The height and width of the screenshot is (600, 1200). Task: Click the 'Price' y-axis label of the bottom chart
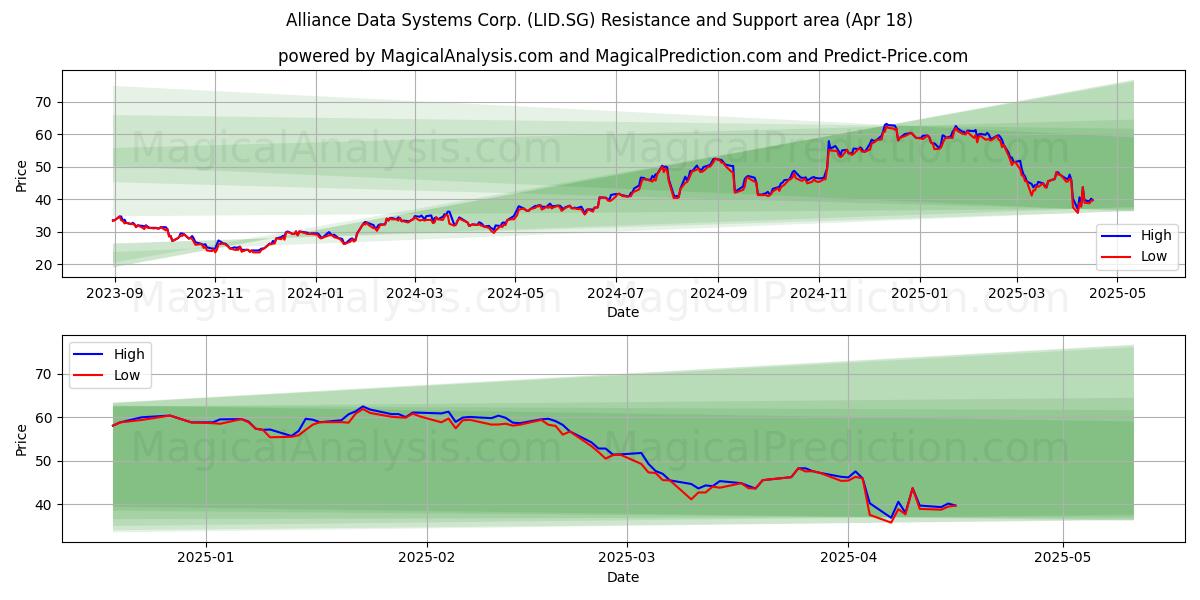pos(22,439)
